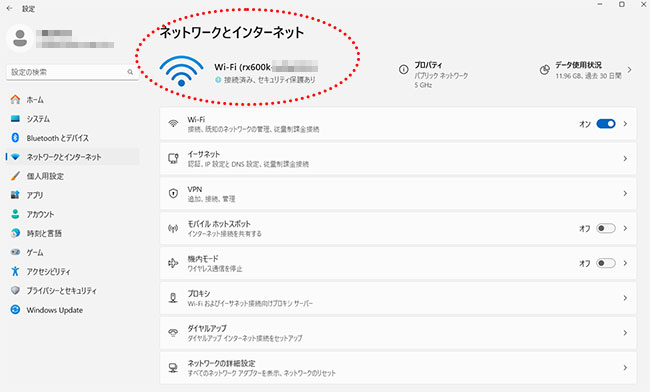Screen dimensions: 650x392
Task: Expand the 機内モード row chevron
Action: coord(625,263)
